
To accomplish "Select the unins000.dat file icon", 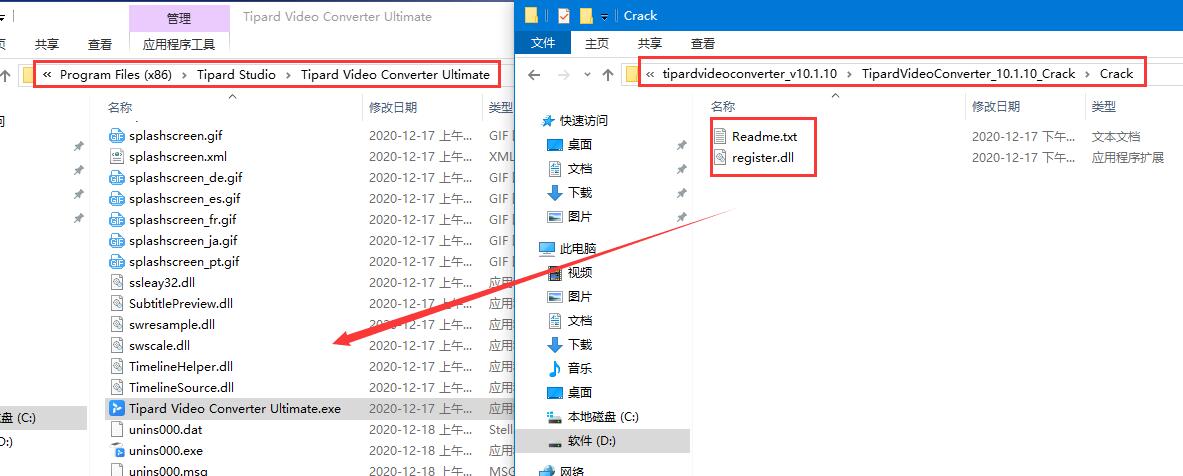I will point(116,429).
